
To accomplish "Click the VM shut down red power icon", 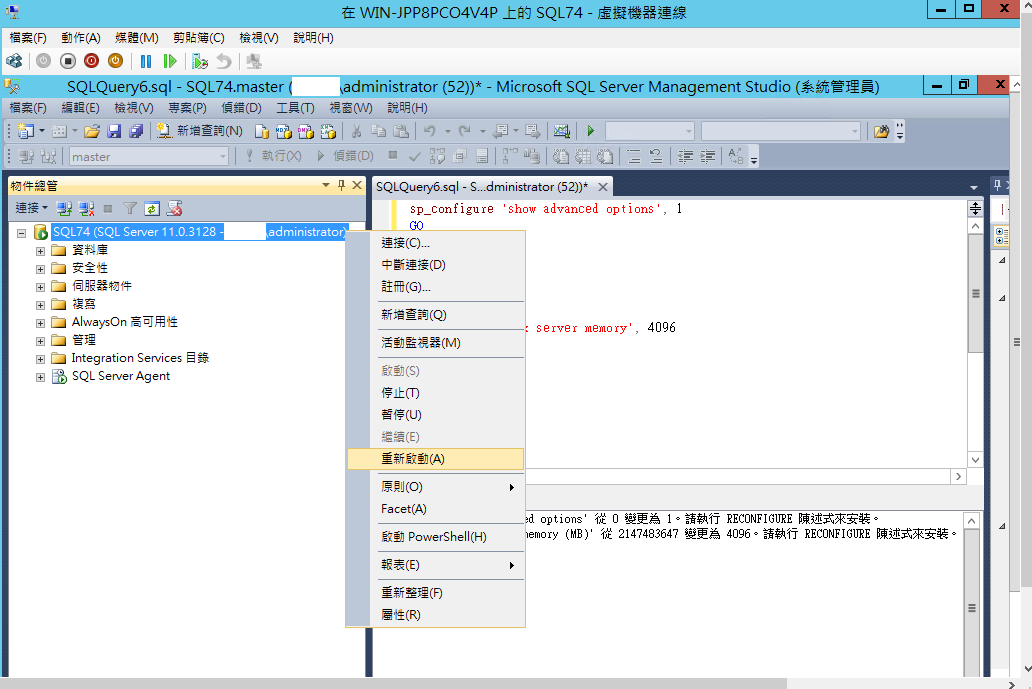I will tap(91, 61).
